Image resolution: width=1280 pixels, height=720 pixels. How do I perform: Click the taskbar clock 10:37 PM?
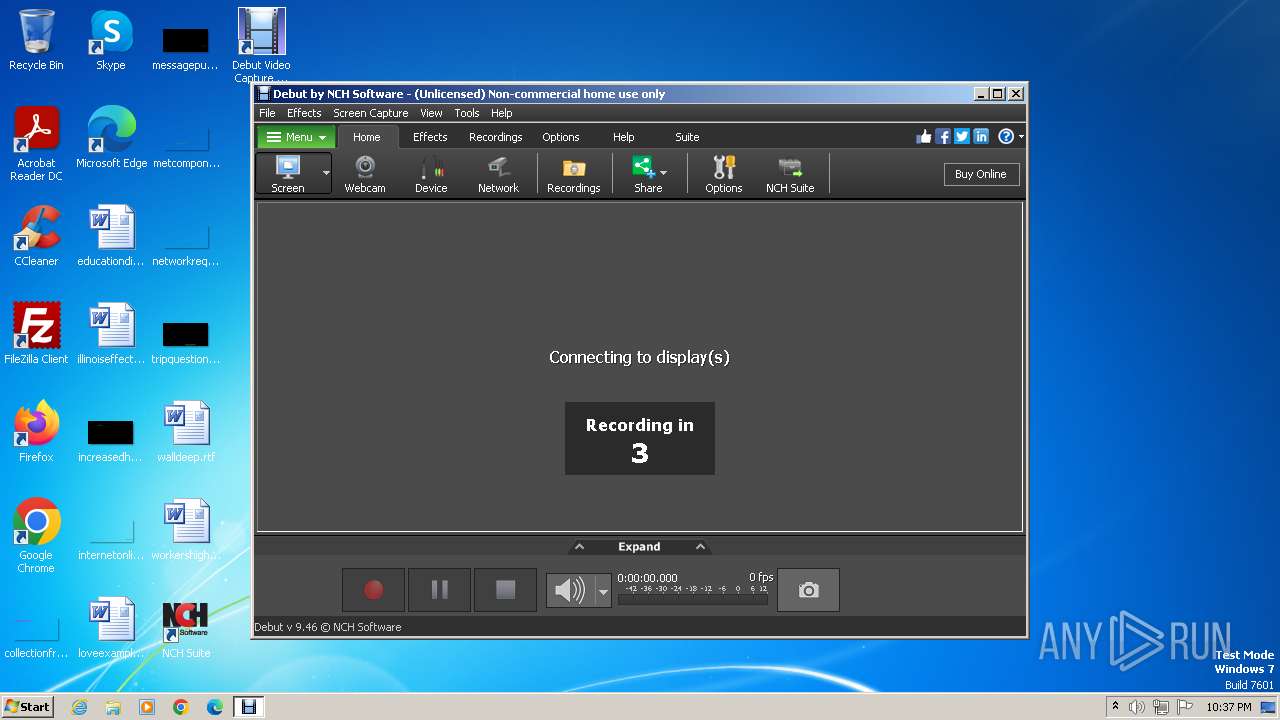point(1228,707)
